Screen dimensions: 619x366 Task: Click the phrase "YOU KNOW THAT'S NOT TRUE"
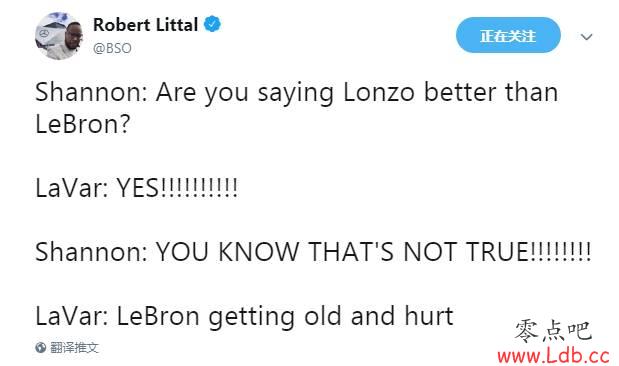(x=342, y=252)
